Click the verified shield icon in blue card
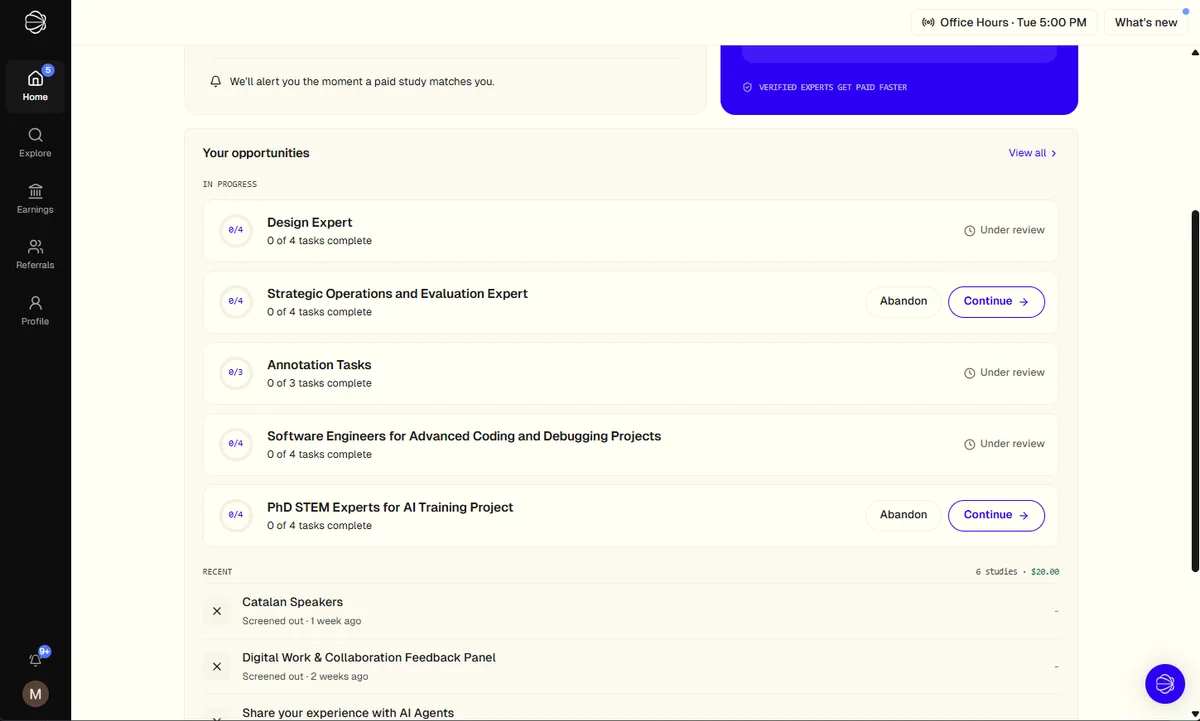The width and height of the screenshot is (1200, 721). tap(747, 87)
